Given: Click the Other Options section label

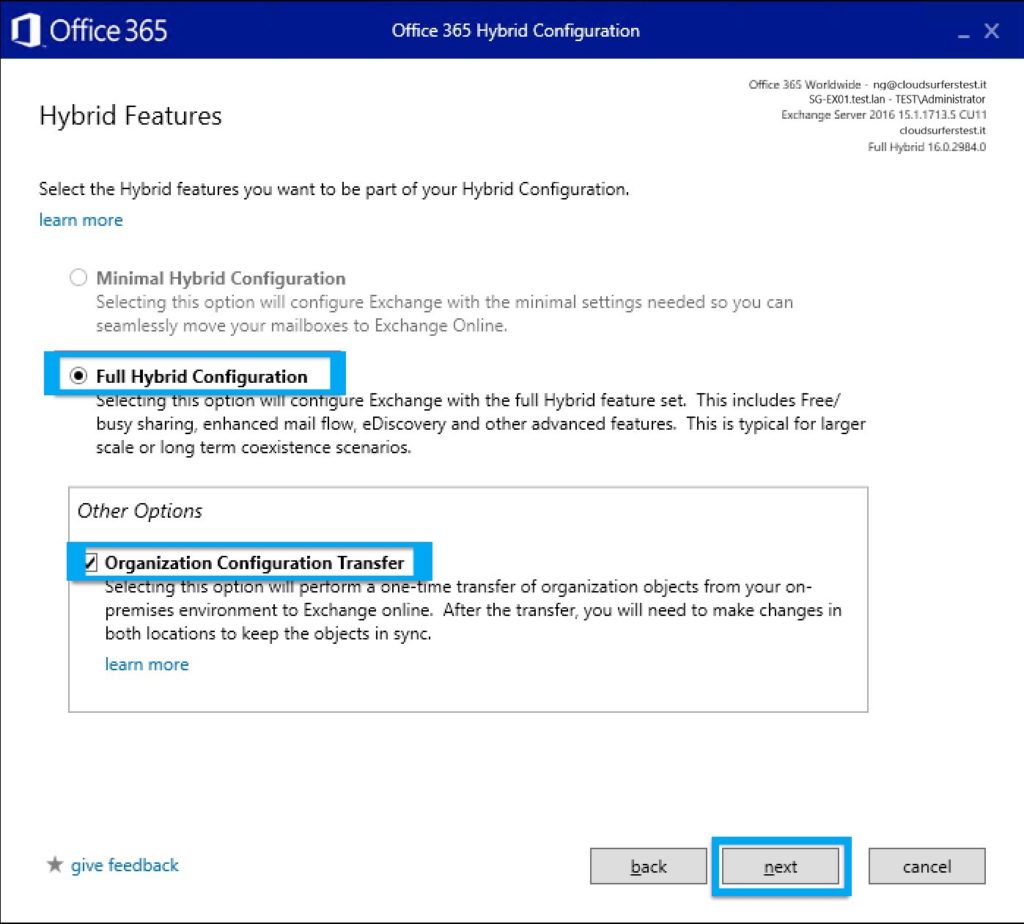Looking at the screenshot, I should point(140,511).
